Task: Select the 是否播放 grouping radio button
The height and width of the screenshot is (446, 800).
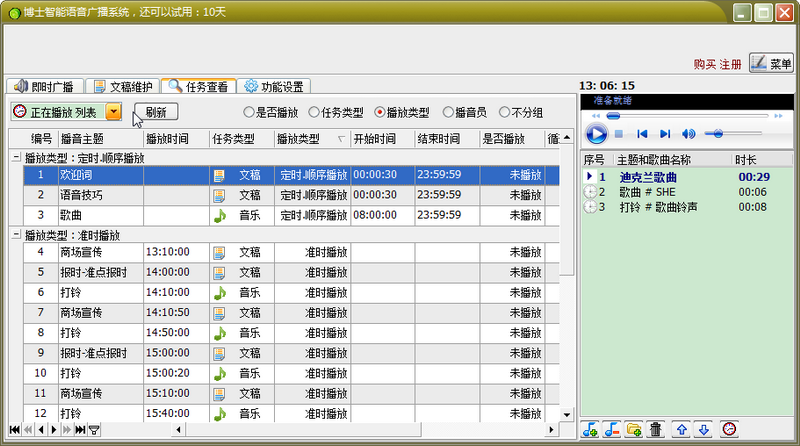Action: [x=248, y=112]
